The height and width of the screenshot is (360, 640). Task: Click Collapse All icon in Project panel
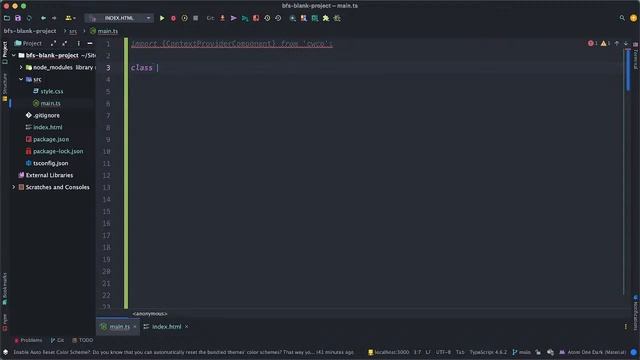[64, 43]
